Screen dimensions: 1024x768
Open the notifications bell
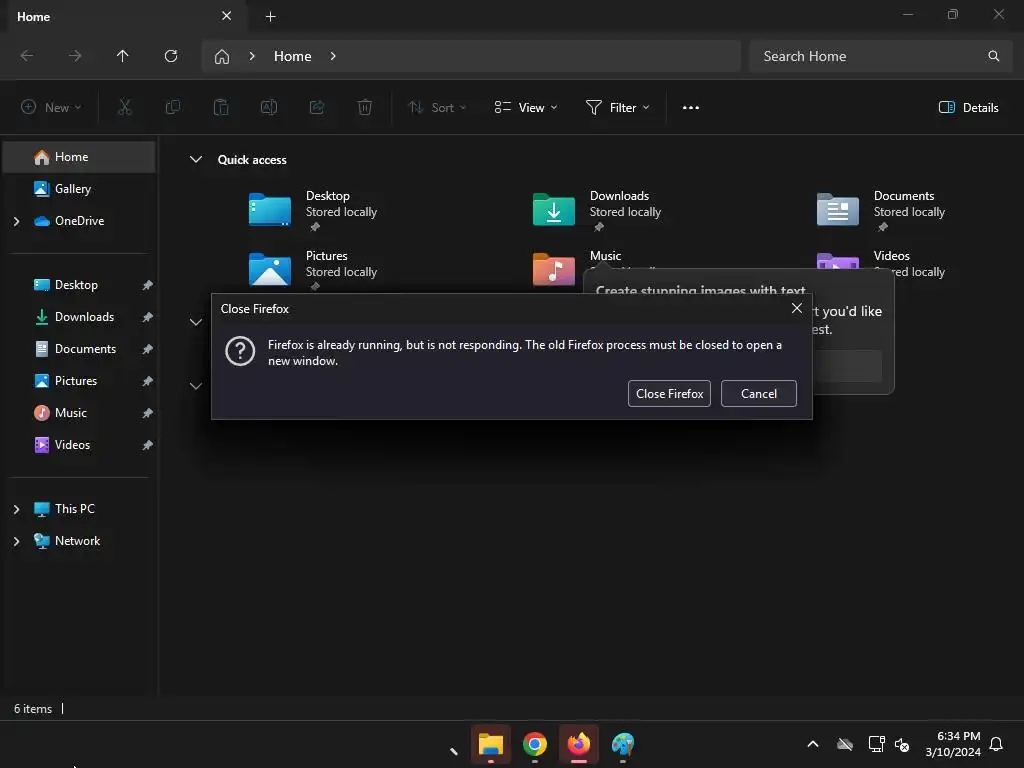point(996,744)
